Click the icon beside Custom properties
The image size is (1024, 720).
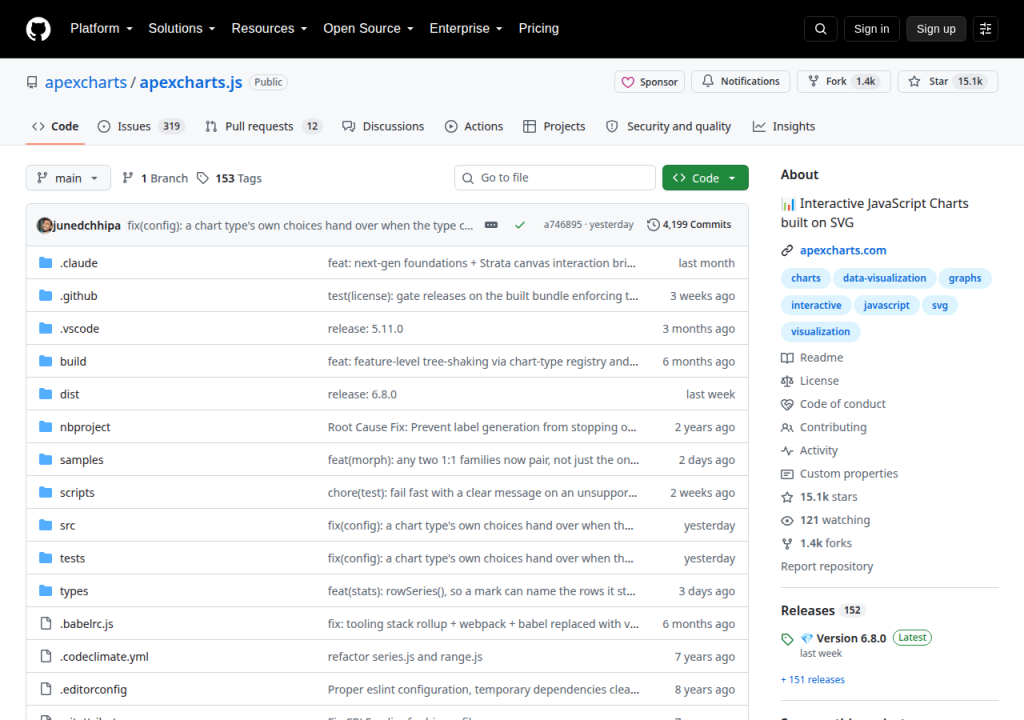787,474
